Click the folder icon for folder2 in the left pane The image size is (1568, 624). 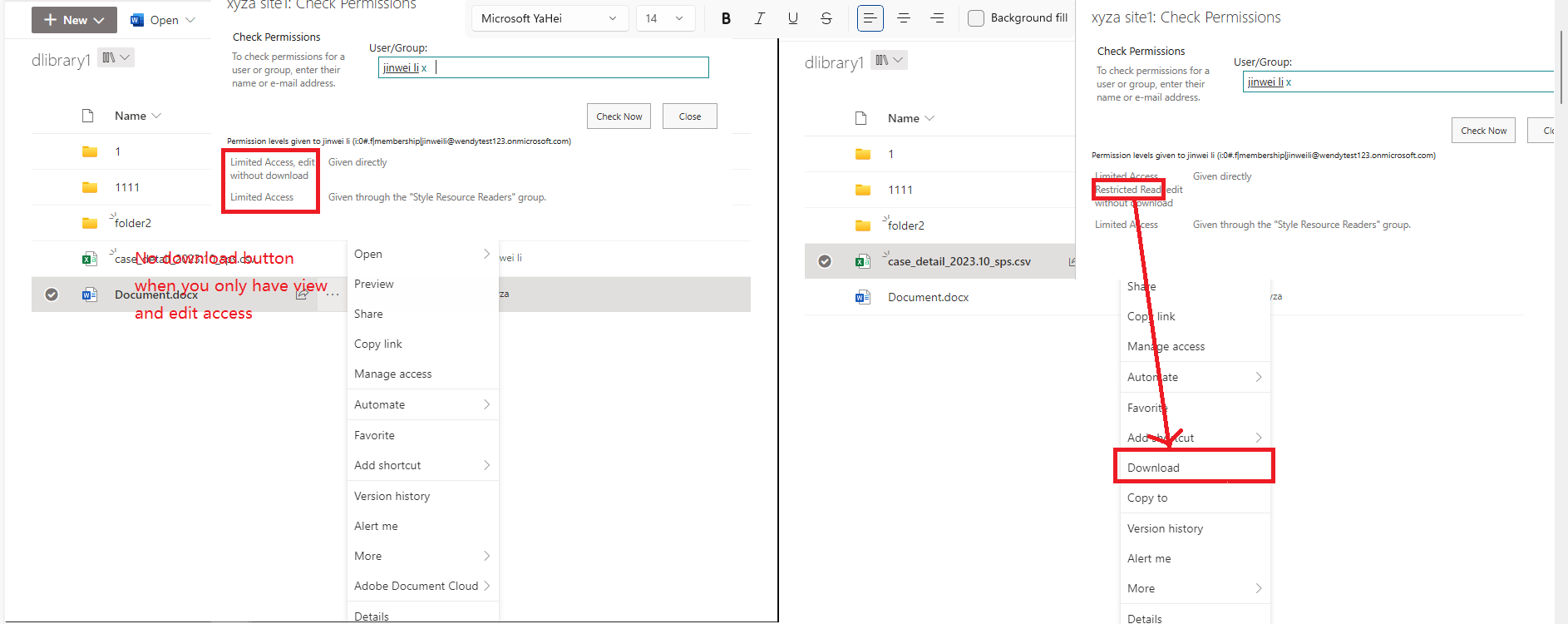pyautogui.click(x=90, y=223)
